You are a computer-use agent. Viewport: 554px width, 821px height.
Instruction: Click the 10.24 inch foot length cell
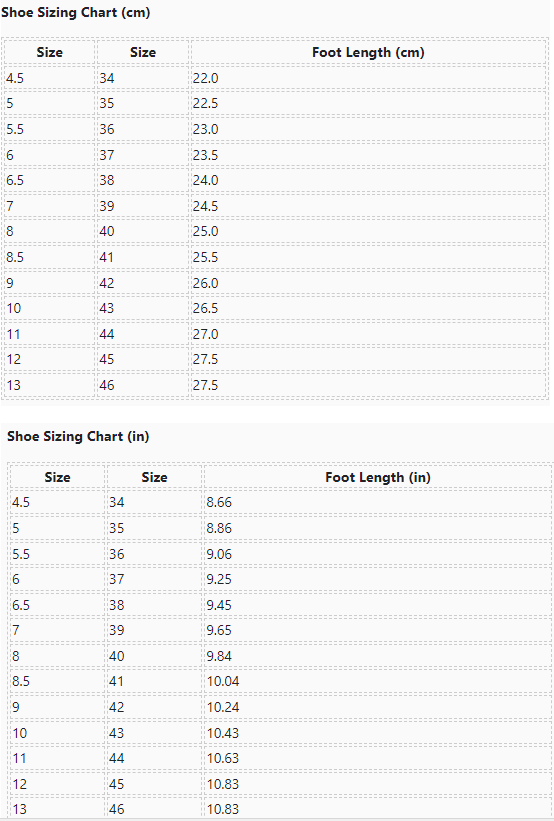tap(378, 707)
